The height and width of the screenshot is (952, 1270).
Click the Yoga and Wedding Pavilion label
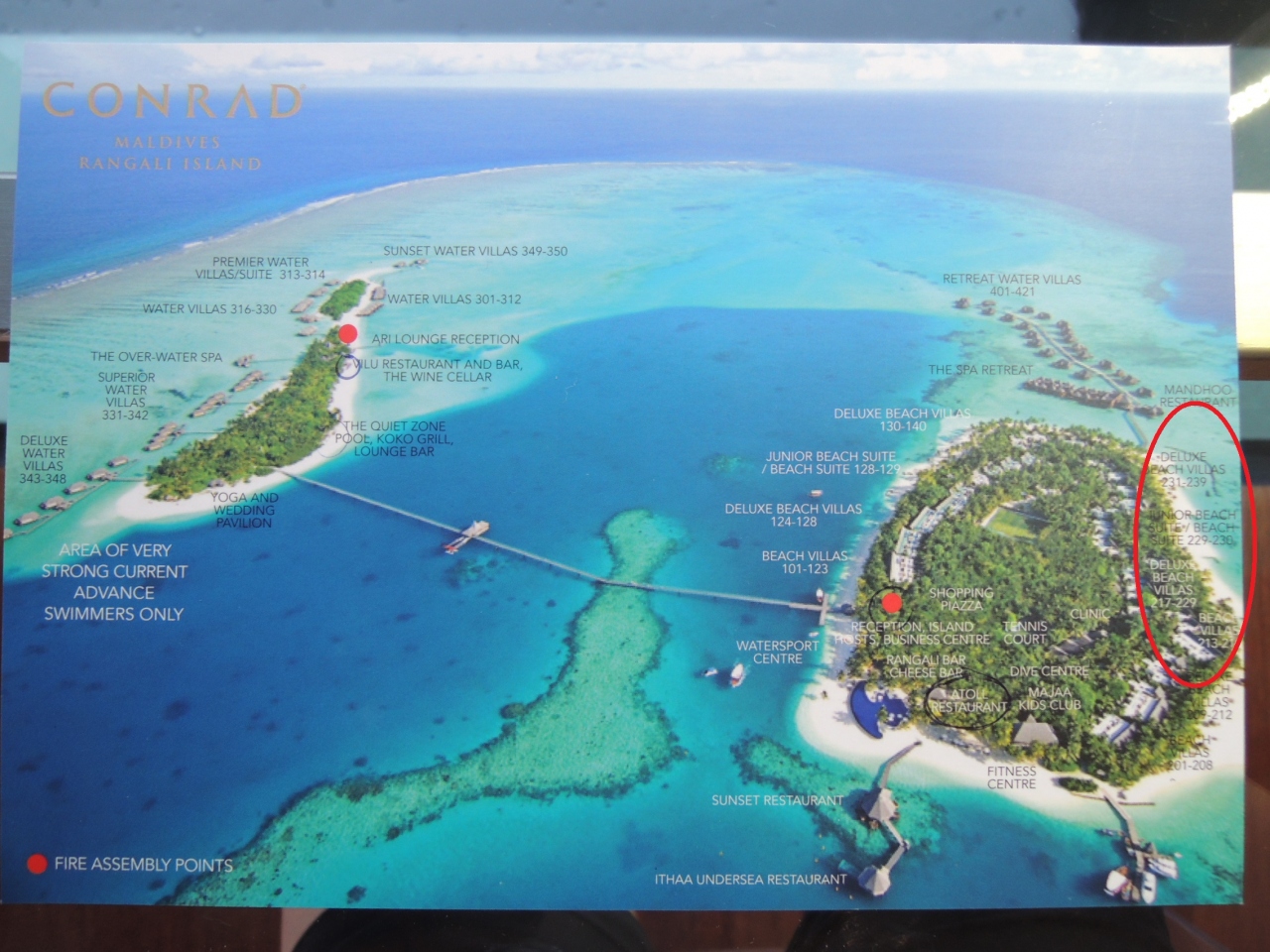243,510
